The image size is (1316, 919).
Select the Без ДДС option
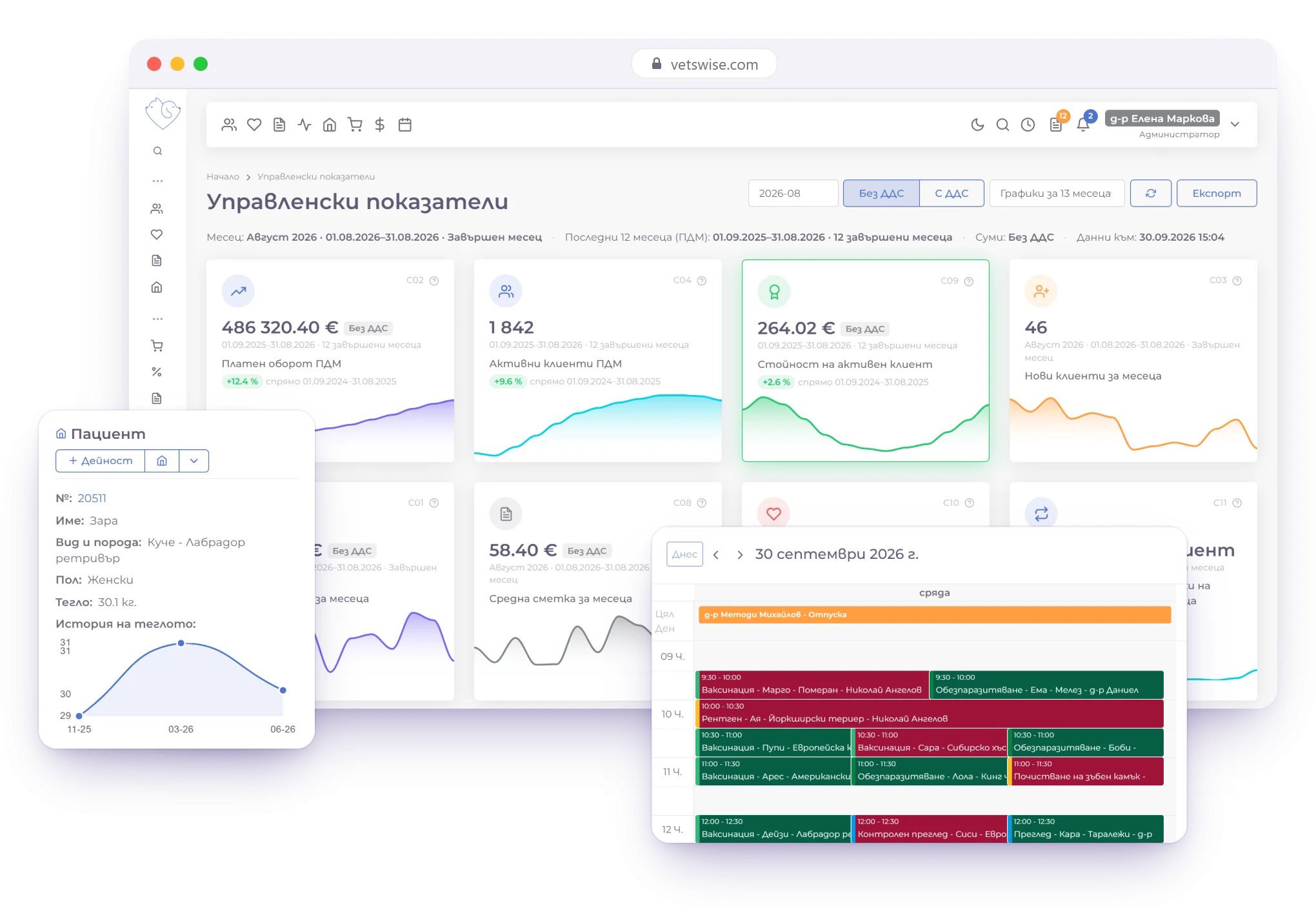tap(881, 193)
